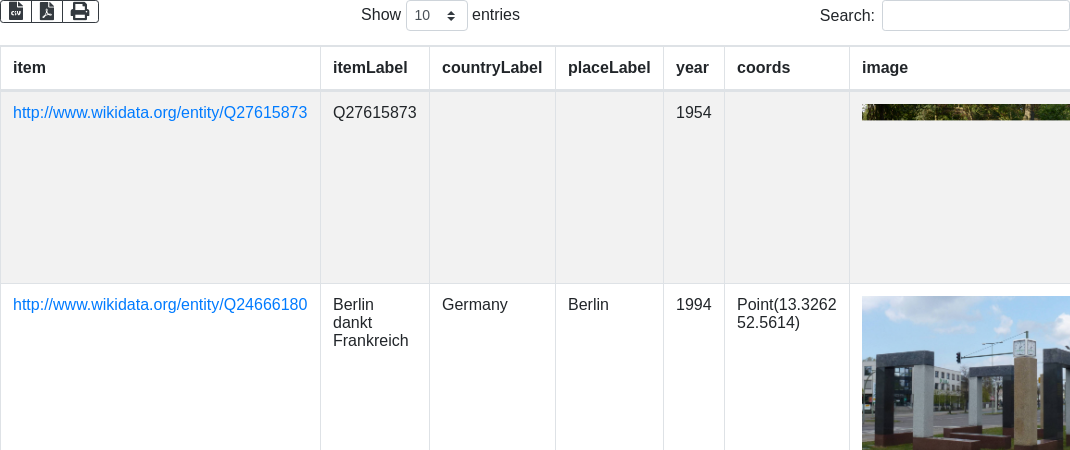This screenshot has height=450, width=1070.
Task: Sort by the year column header
Action: click(x=692, y=68)
